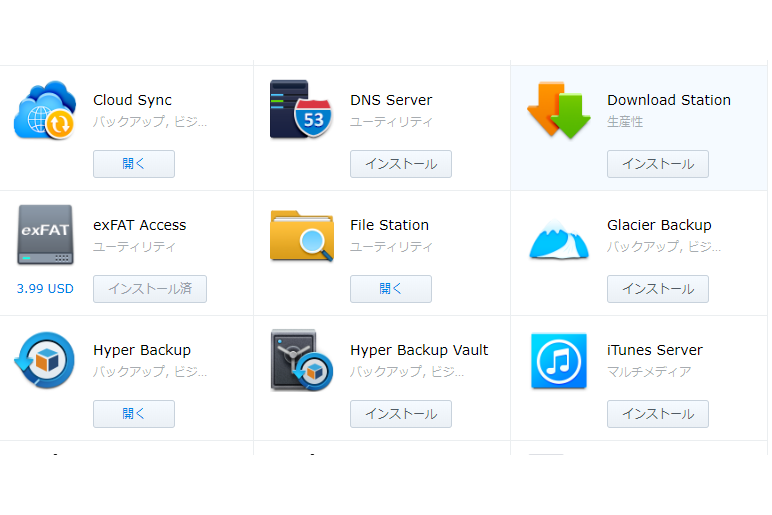This screenshot has width=772, height=515.
Task: Select the Download Station title text
Action: coord(669,100)
